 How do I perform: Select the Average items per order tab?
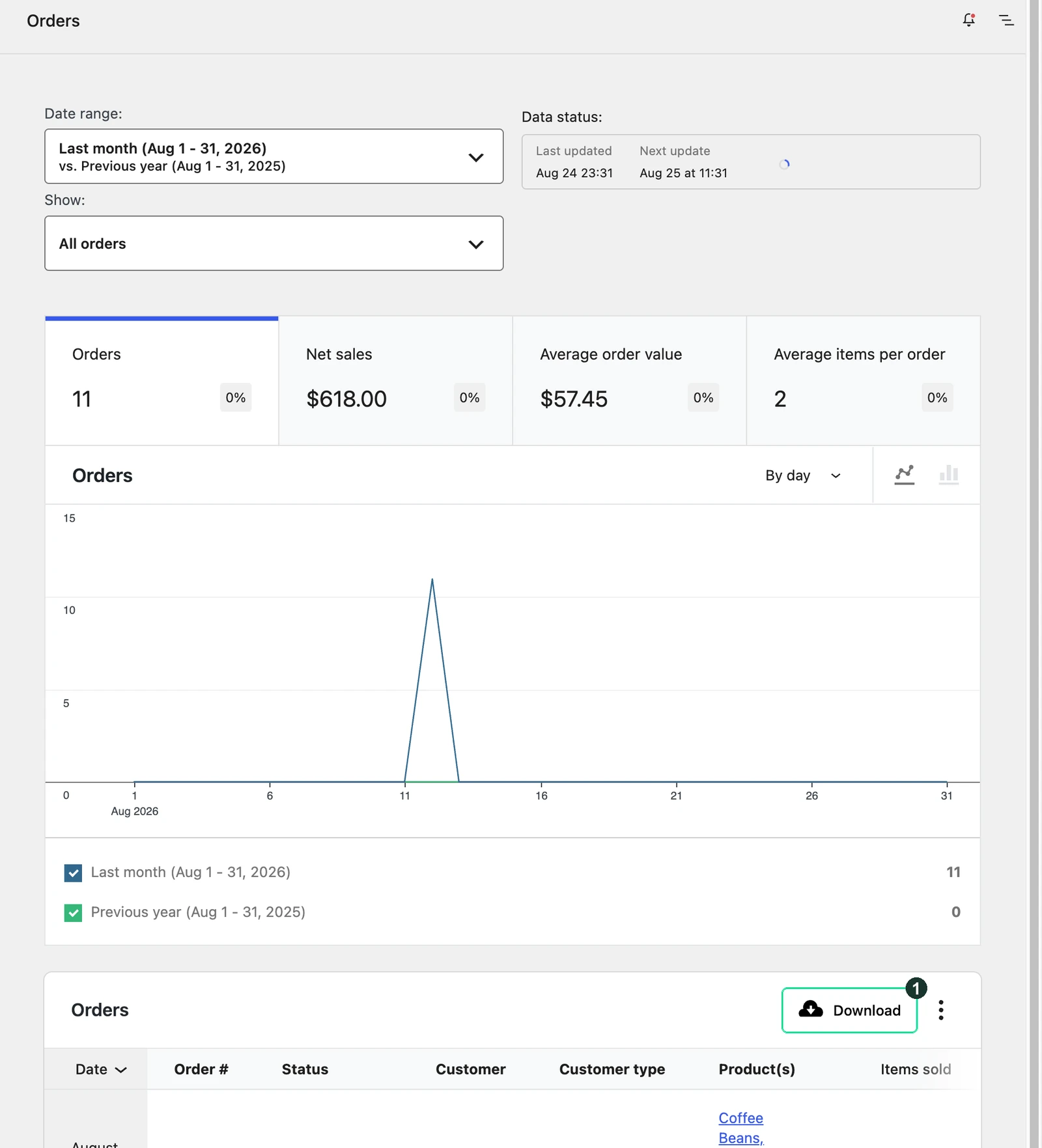(x=863, y=381)
